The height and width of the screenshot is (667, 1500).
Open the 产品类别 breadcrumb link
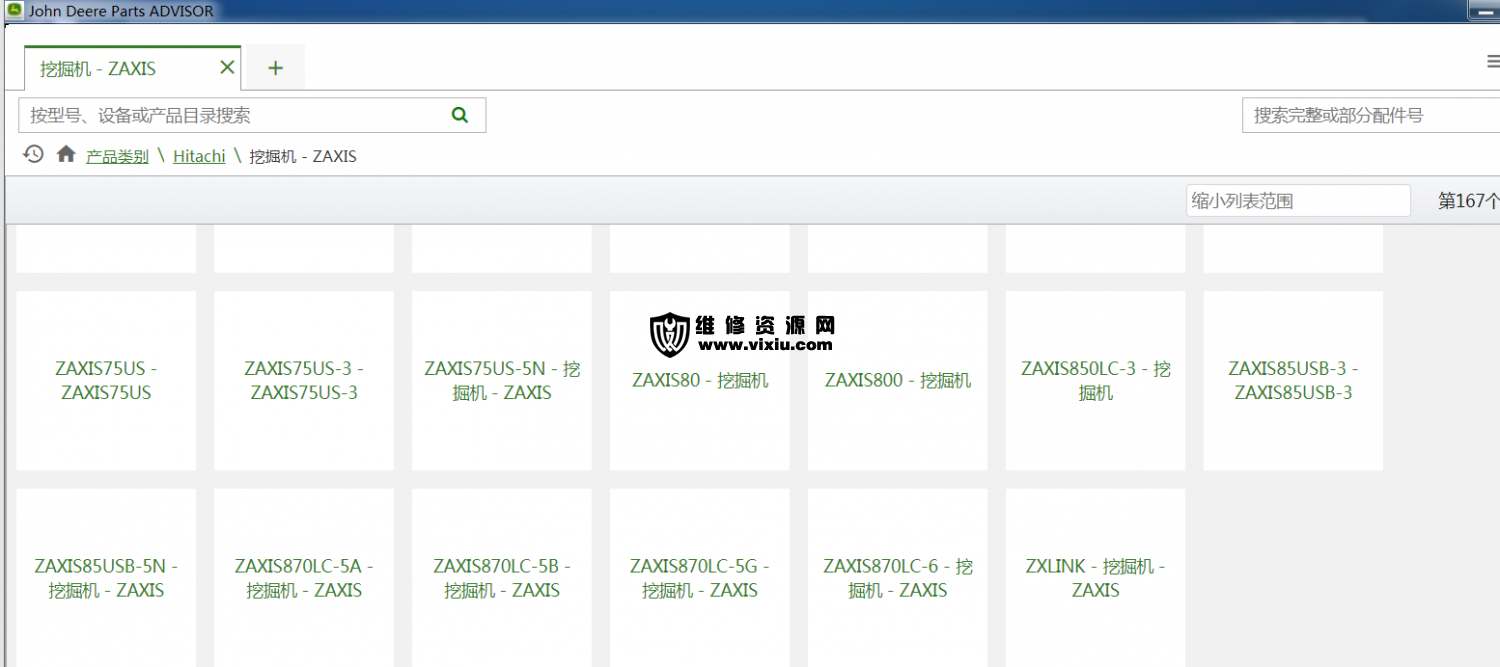tap(117, 157)
